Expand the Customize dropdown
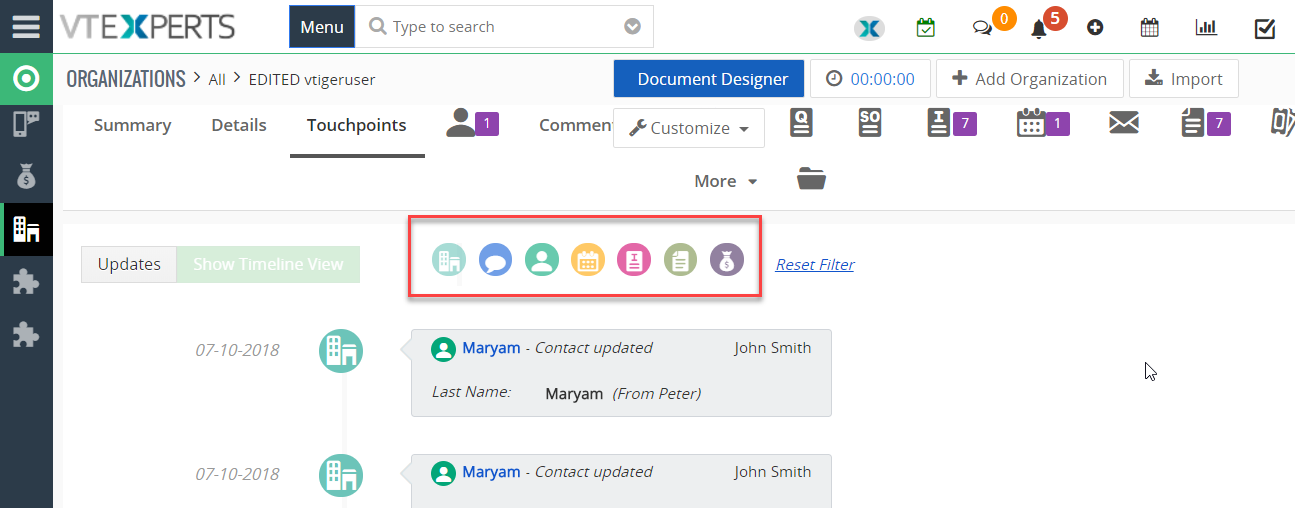1295x508 pixels. tap(689, 128)
